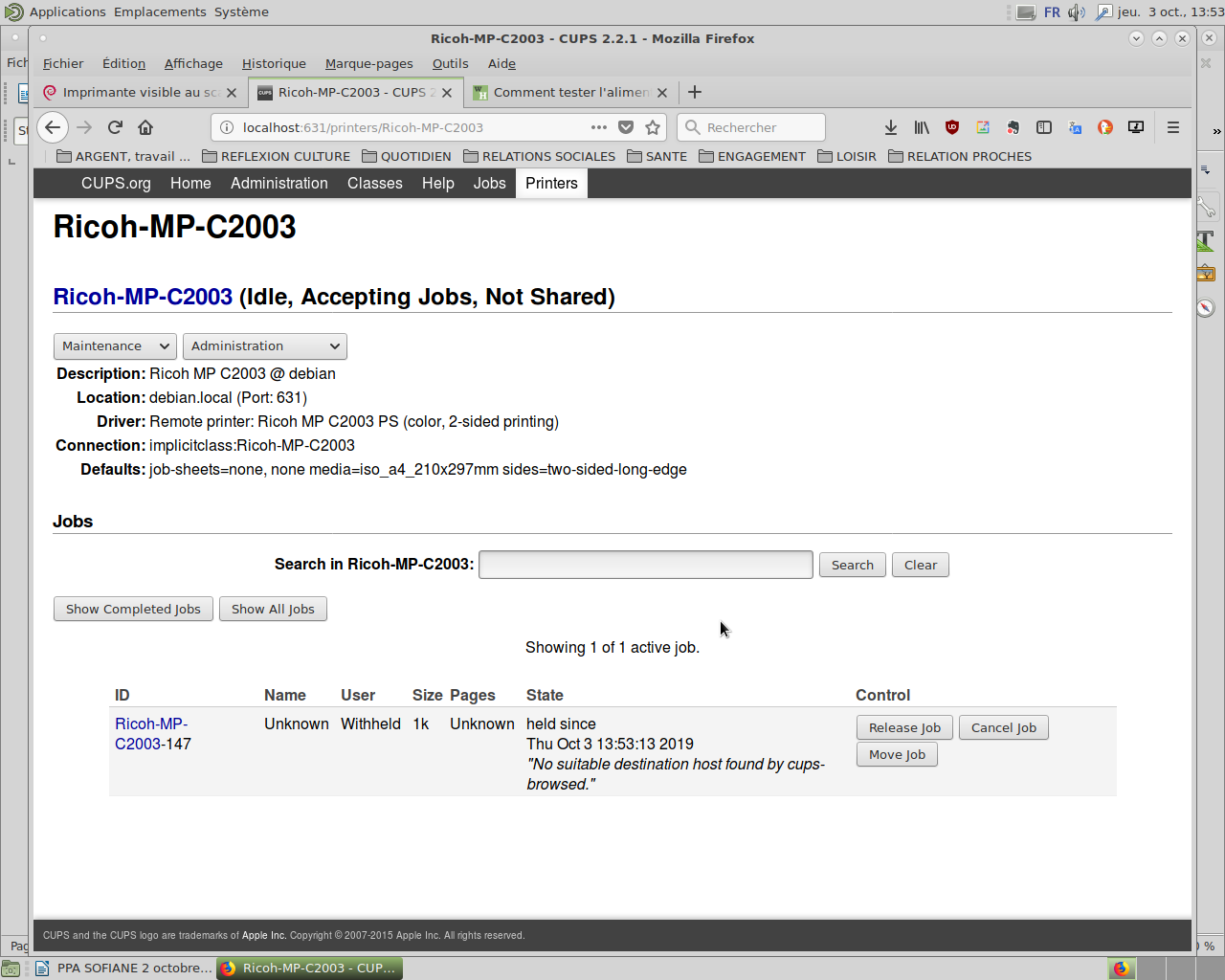The height and width of the screenshot is (980, 1225).
Task: Click the Firefox icon in the bottom panel
Action: [x=1121, y=969]
